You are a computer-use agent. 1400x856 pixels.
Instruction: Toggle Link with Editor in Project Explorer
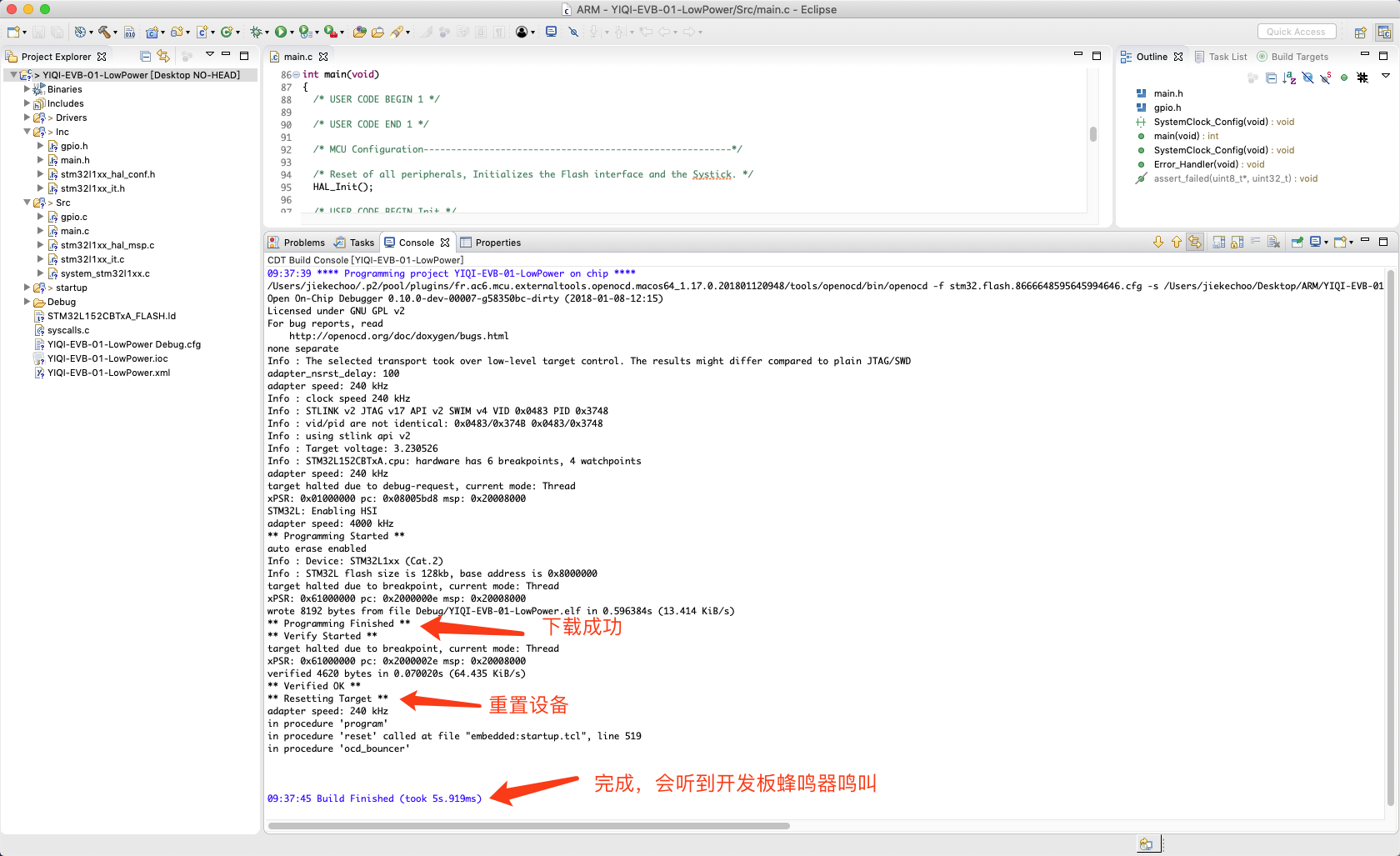click(x=163, y=56)
